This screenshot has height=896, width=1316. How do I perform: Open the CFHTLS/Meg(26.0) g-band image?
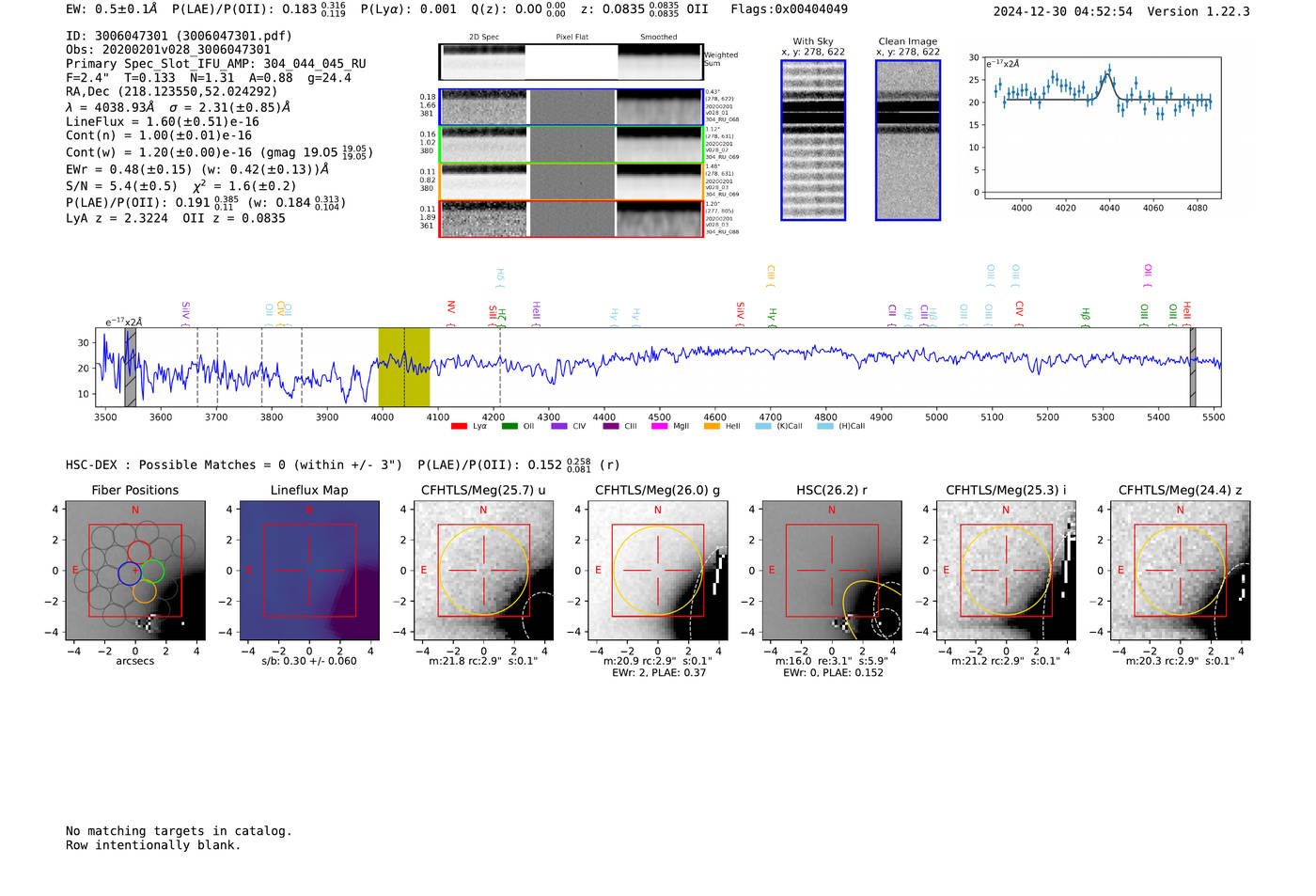click(x=658, y=571)
